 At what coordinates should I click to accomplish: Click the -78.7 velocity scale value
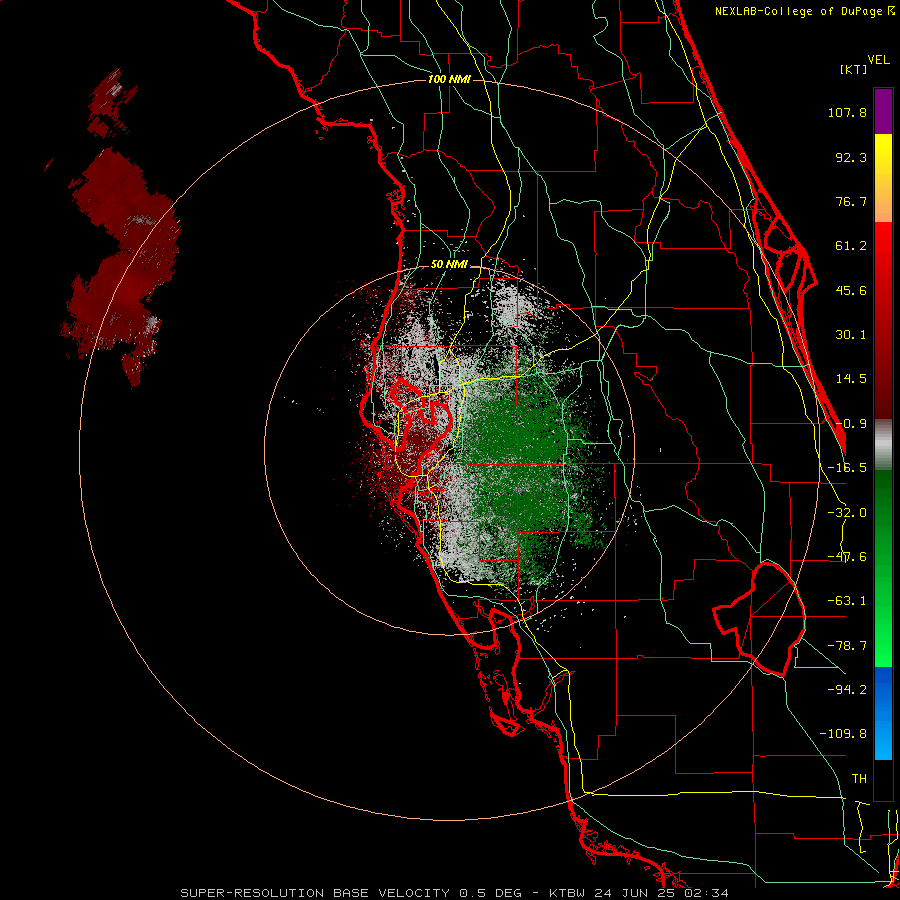(x=847, y=646)
